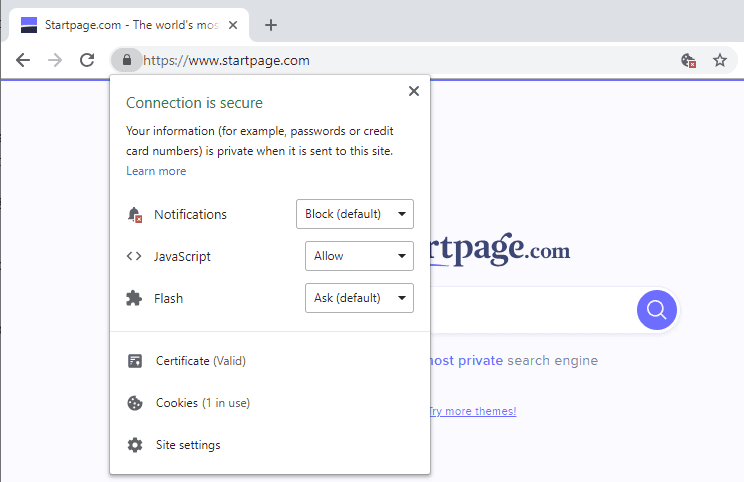Open the Flash Ask (default) dropdown

(359, 298)
